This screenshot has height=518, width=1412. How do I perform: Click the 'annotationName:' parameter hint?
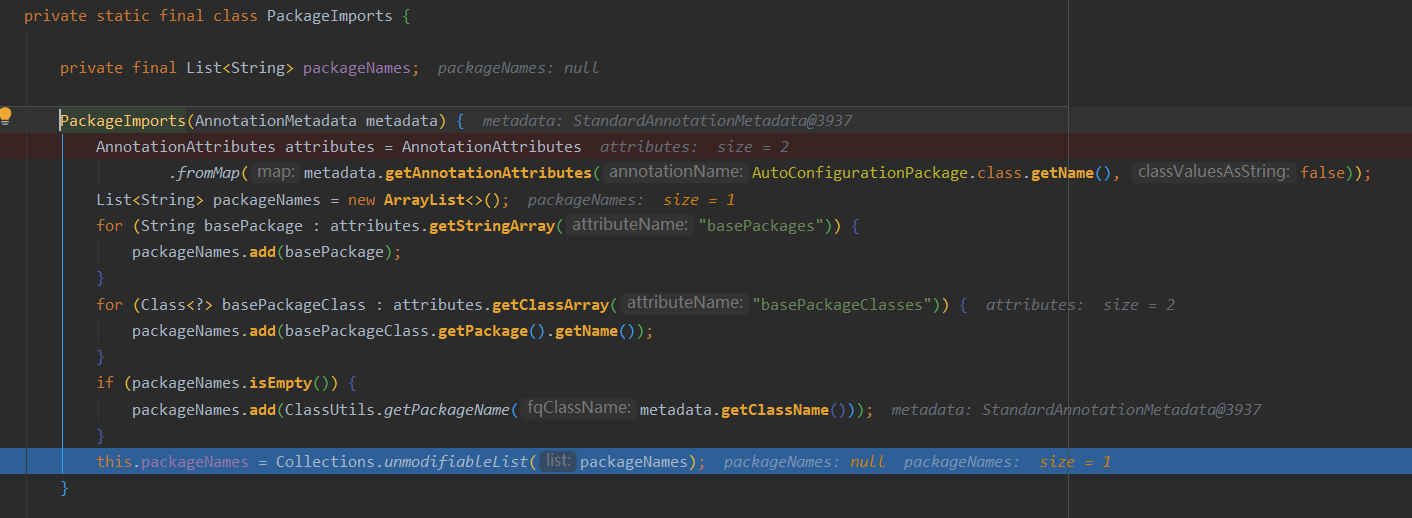[675, 173]
